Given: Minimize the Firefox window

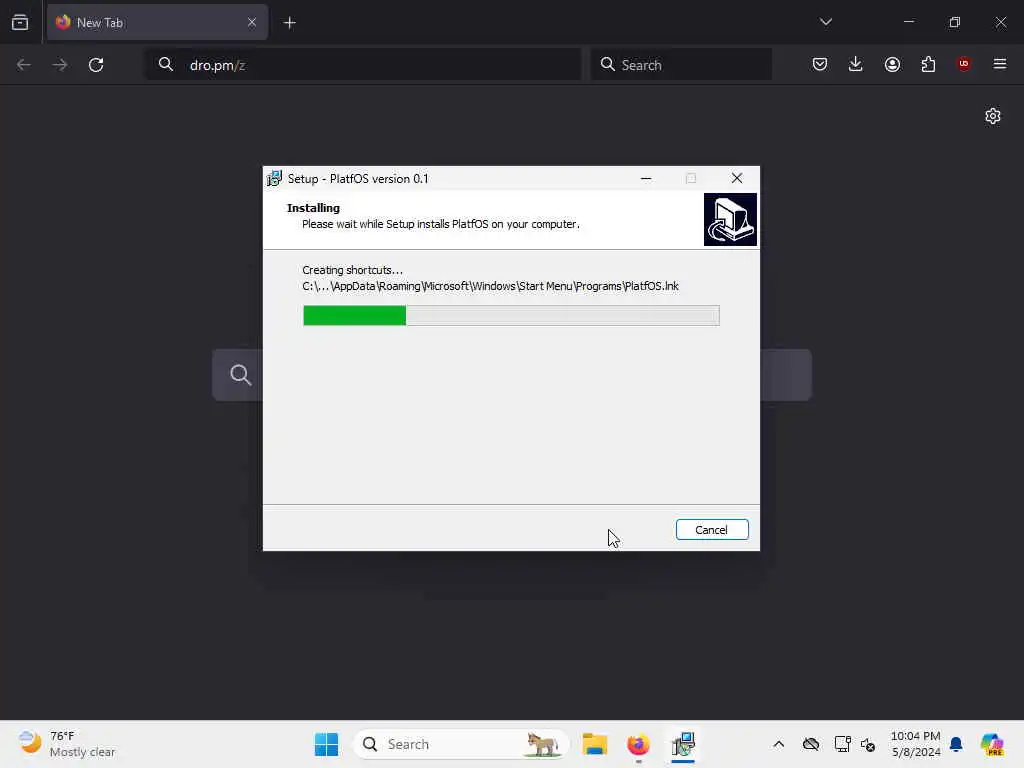Looking at the screenshot, I should tap(908, 22).
